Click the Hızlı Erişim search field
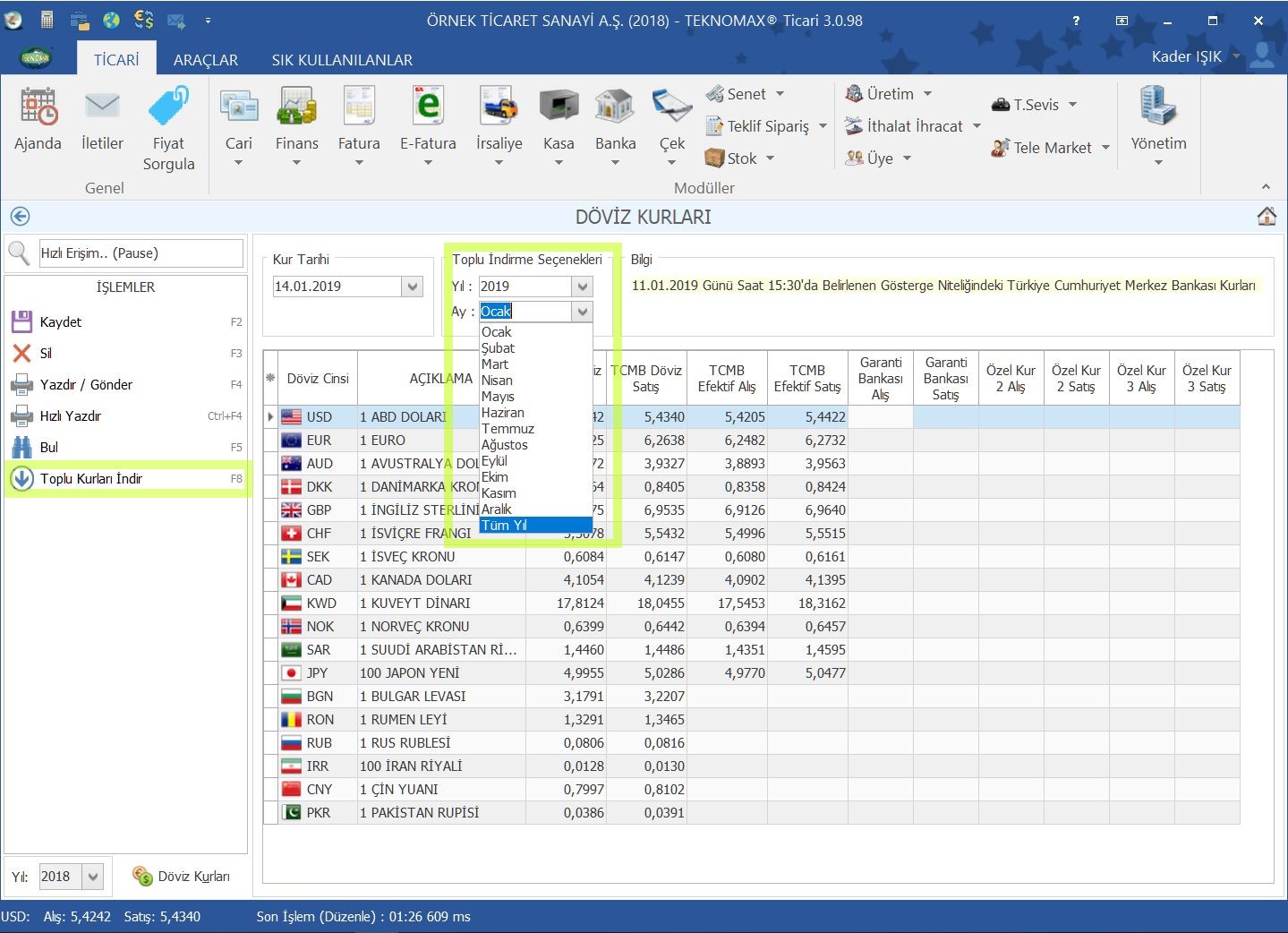 click(x=141, y=253)
